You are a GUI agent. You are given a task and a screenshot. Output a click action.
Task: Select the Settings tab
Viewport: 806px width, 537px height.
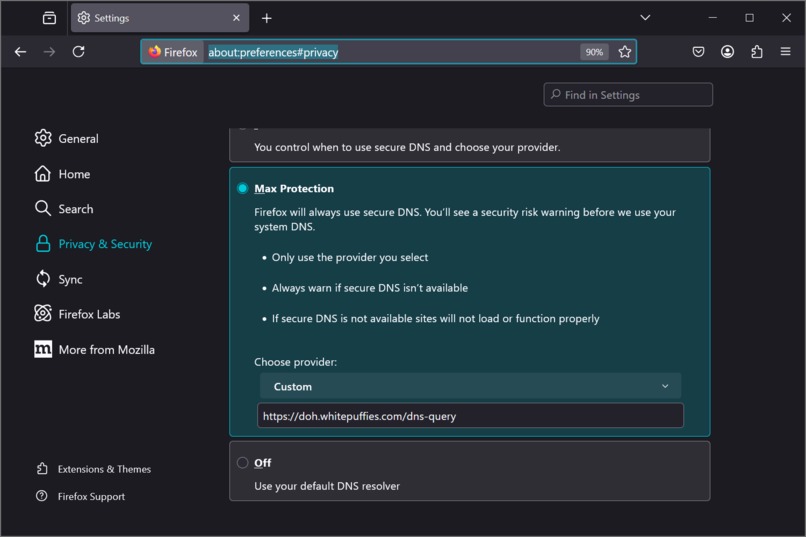pyautogui.click(x=160, y=18)
